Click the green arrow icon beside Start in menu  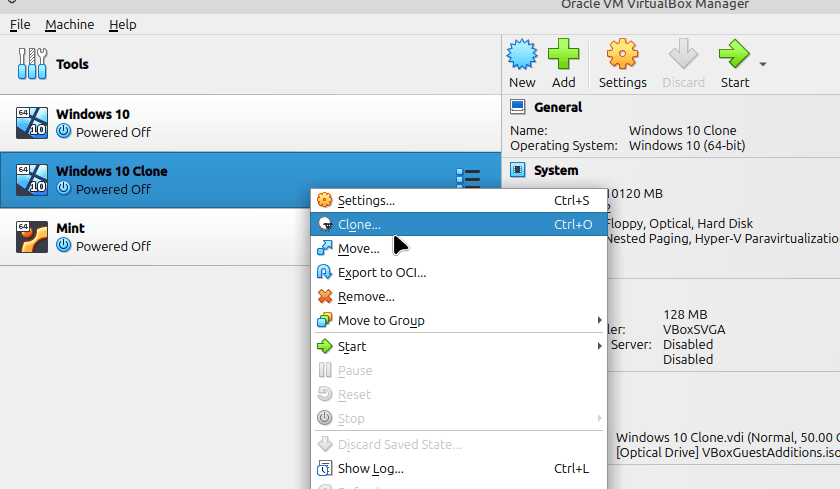(x=325, y=346)
